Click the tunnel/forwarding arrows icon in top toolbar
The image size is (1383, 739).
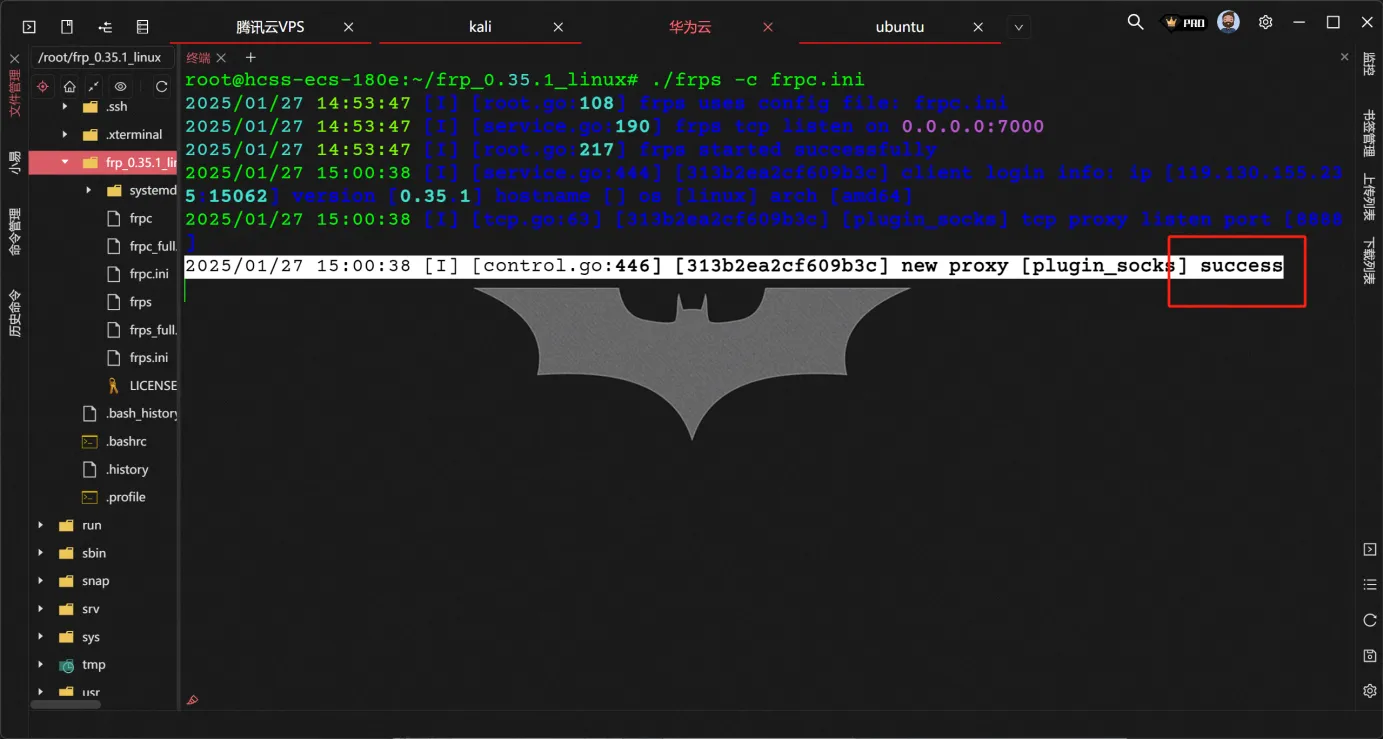[105, 27]
